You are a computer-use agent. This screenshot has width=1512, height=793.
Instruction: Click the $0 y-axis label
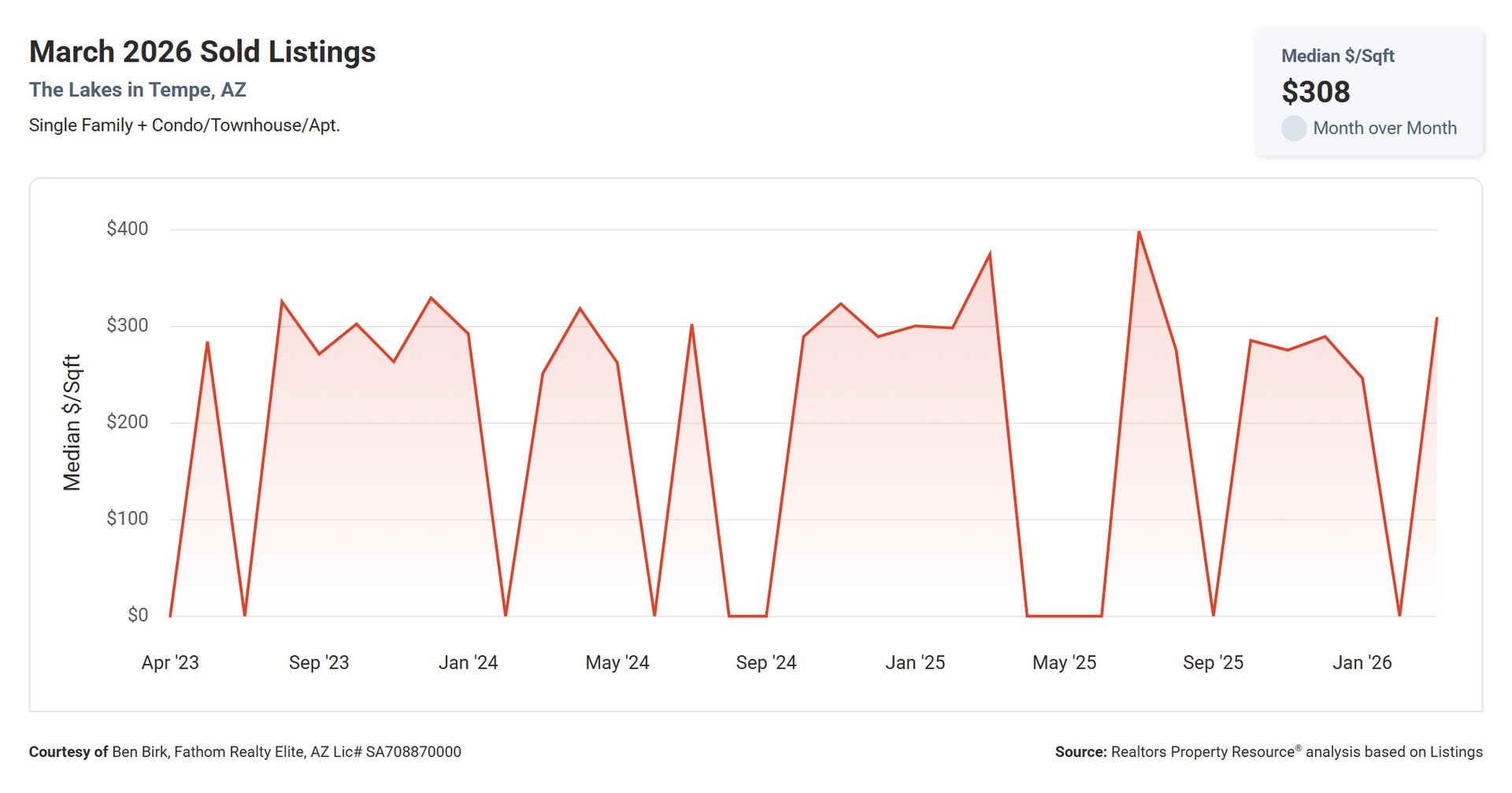[138, 615]
